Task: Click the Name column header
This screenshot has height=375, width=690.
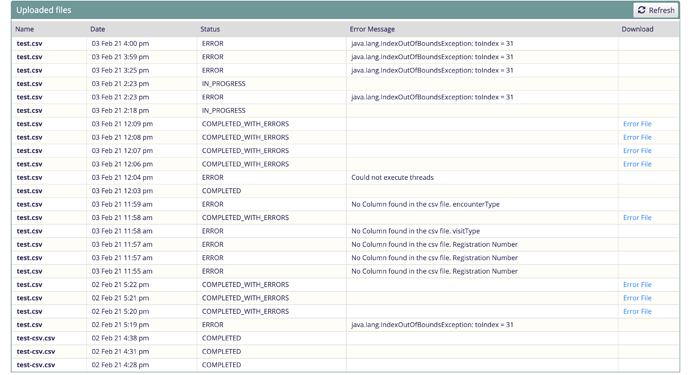Action: [25, 29]
